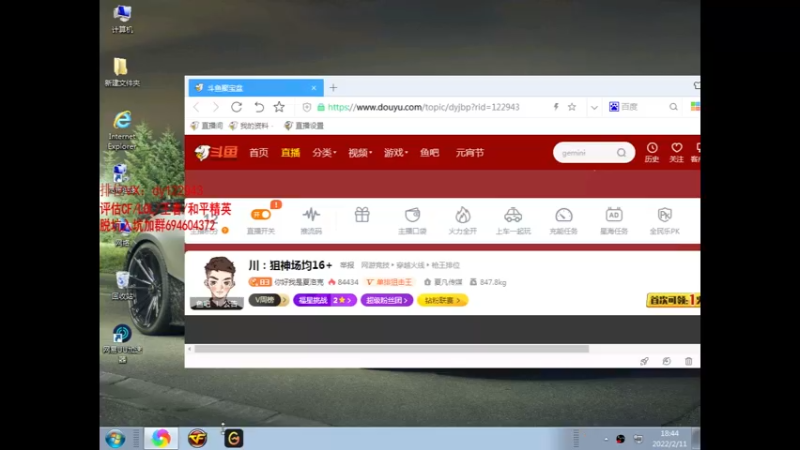Click the 百度 search field
This screenshot has width=800, height=450.
(x=643, y=107)
